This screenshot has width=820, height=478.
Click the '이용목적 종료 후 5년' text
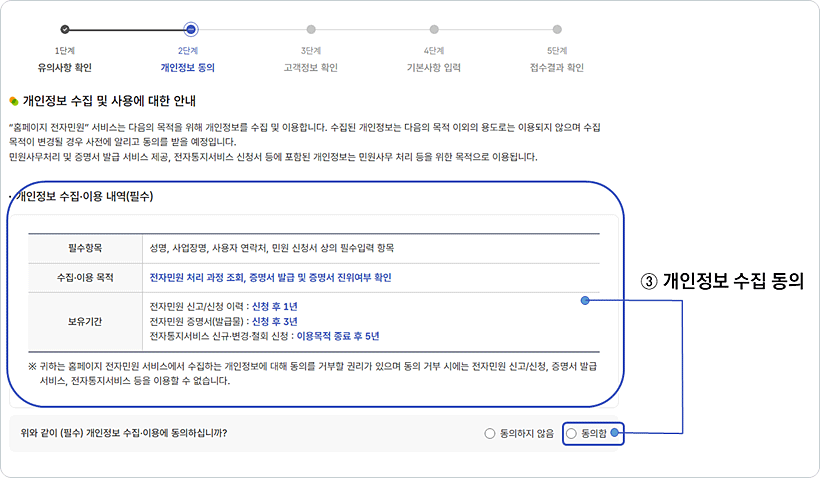[338, 336]
